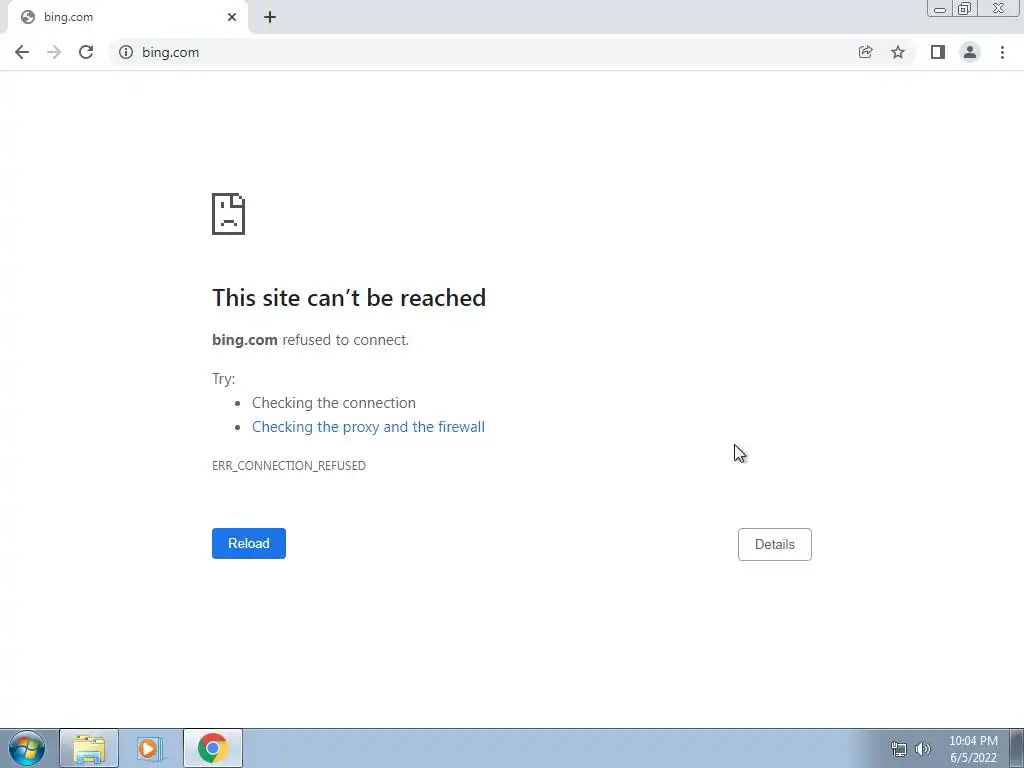Bookmark this tab with star icon
This screenshot has width=1024, height=768.
tap(898, 52)
